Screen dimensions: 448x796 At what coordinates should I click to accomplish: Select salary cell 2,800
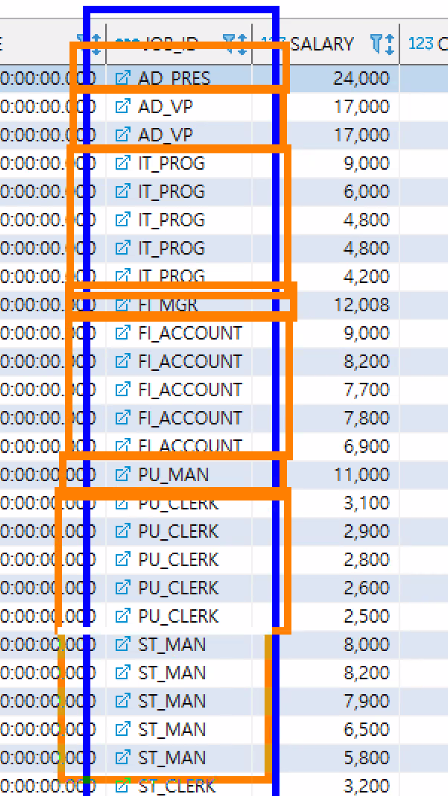[326, 559]
